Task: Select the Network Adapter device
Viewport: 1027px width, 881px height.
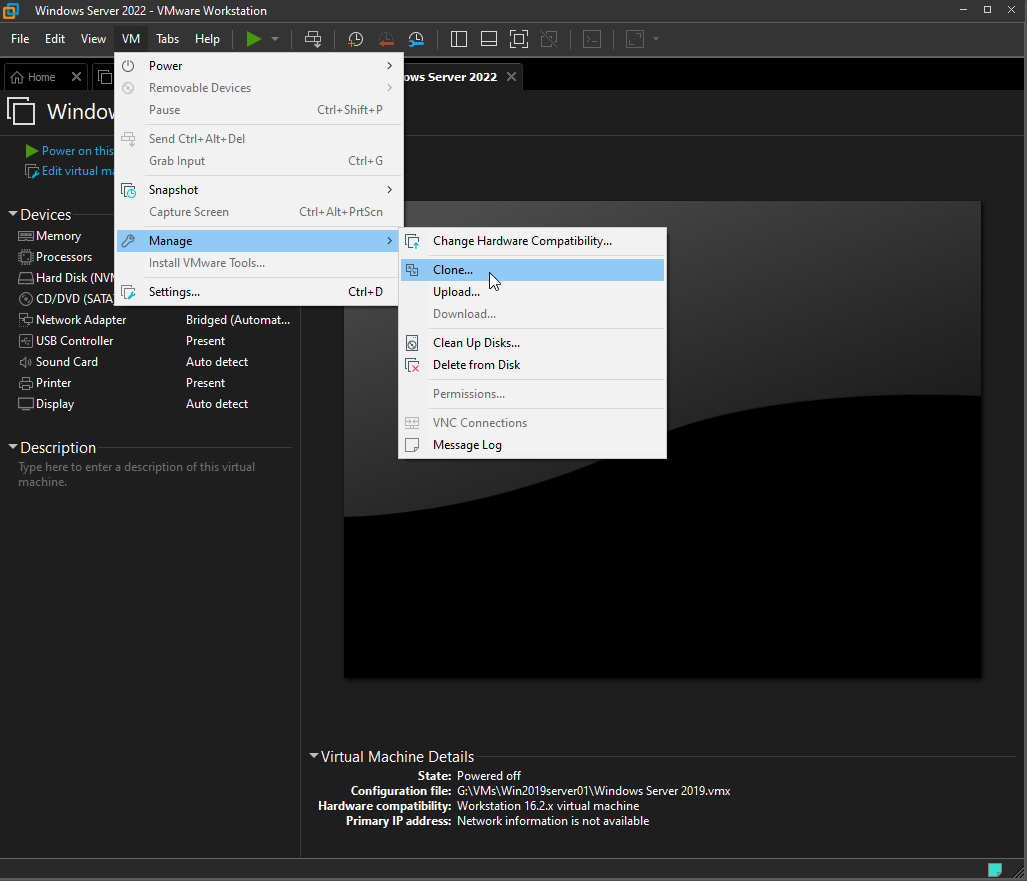Action: pyautogui.click(x=155, y=320)
